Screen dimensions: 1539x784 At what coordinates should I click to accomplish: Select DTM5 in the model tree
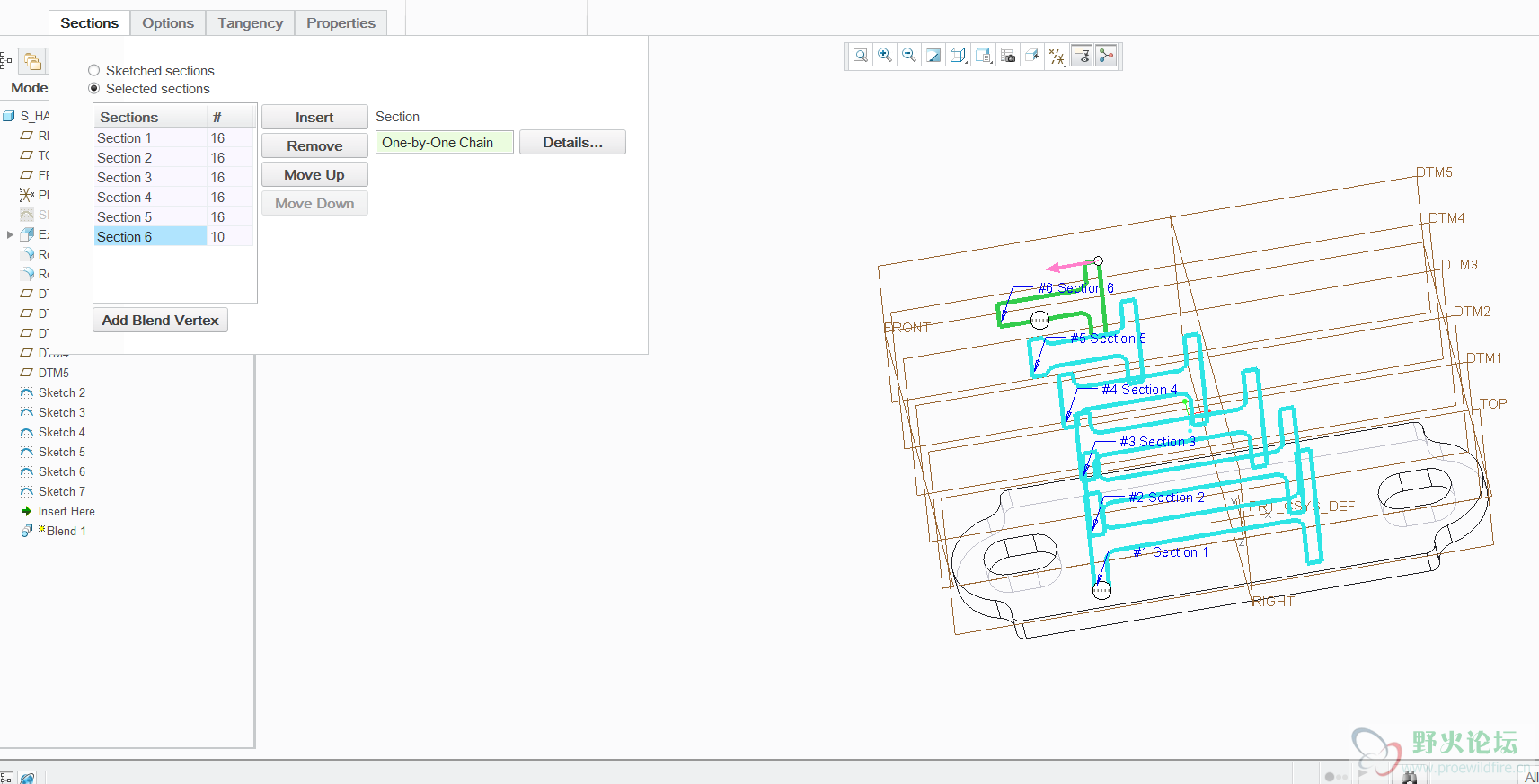pyautogui.click(x=53, y=373)
